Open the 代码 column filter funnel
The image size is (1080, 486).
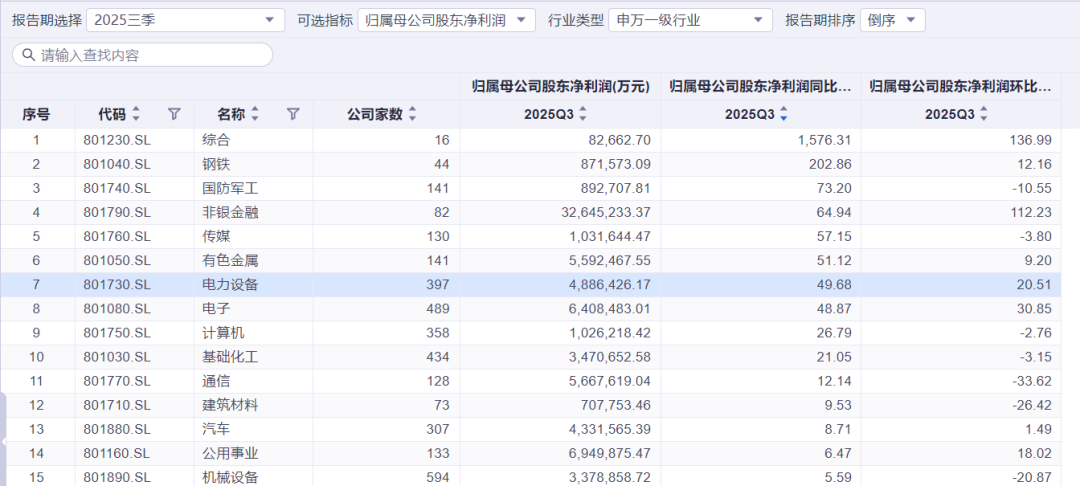click(x=174, y=114)
